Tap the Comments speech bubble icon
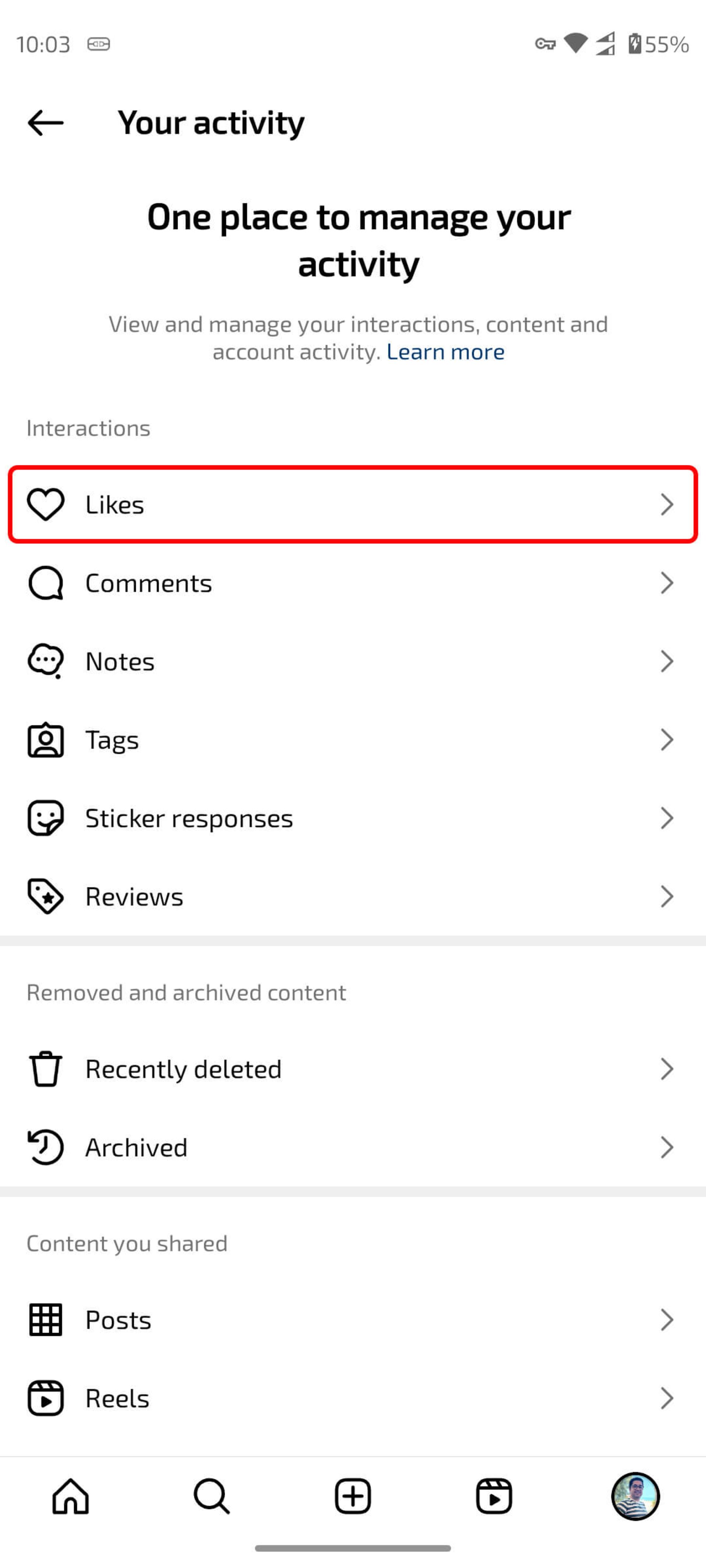Viewport: 706px width, 1568px height. pyautogui.click(x=46, y=583)
